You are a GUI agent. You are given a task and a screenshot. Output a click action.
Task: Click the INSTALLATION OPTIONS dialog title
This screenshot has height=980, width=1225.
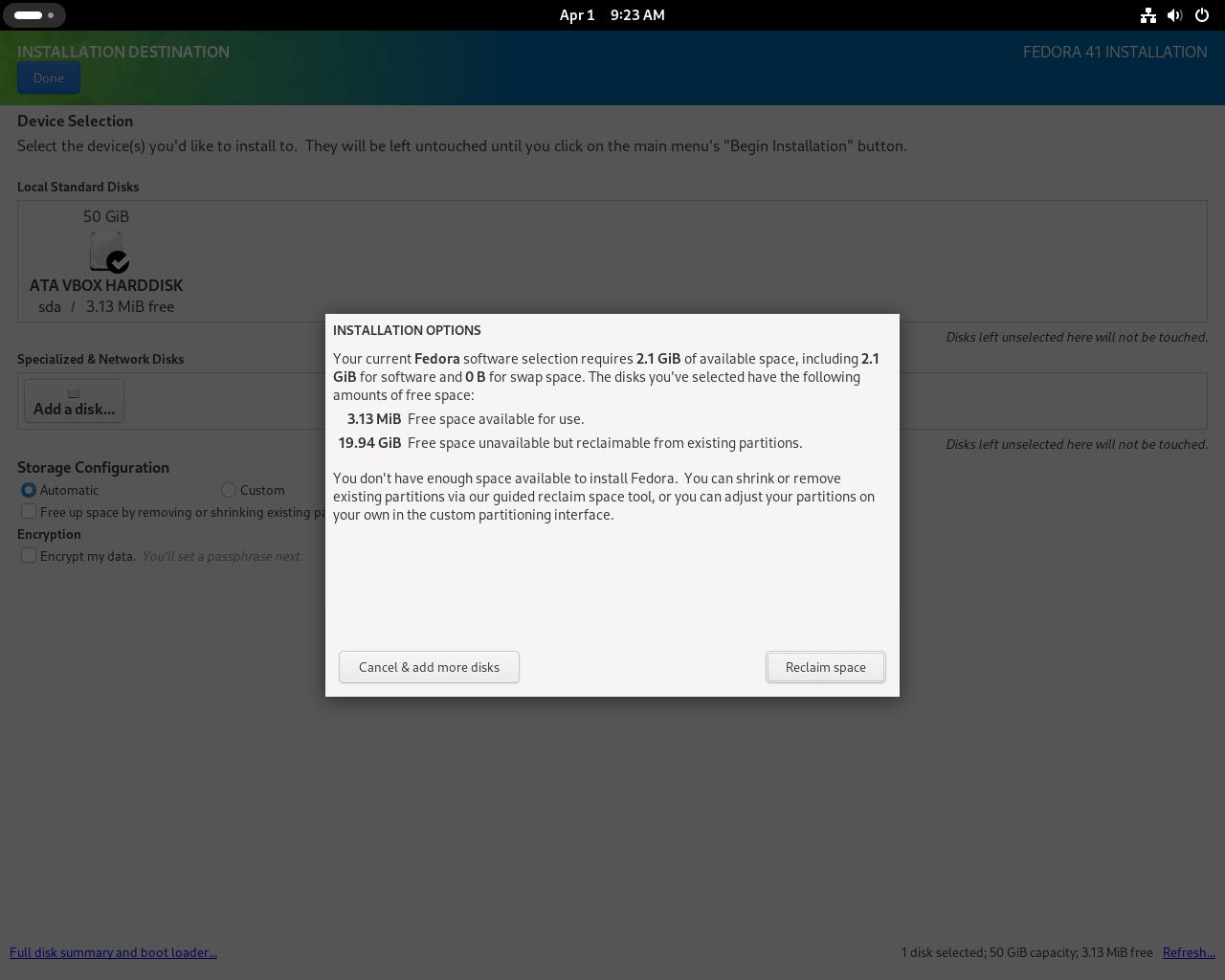(x=407, y=330)
